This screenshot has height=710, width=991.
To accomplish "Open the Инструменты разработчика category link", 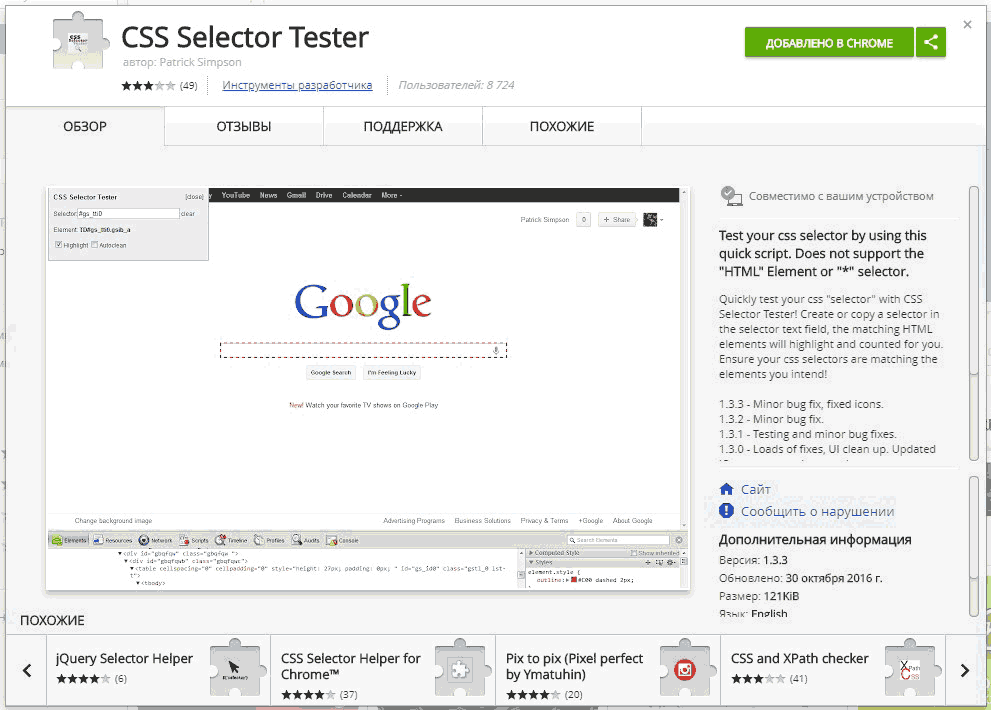I will (297, 86).
